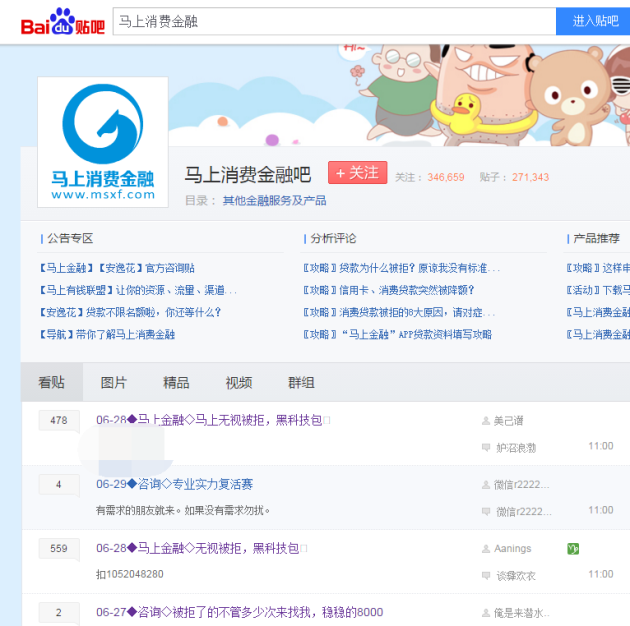Open the 马上消费金融 forum avatar logo
This screenshot has width=630, height=626.
[x=103, y=142]
